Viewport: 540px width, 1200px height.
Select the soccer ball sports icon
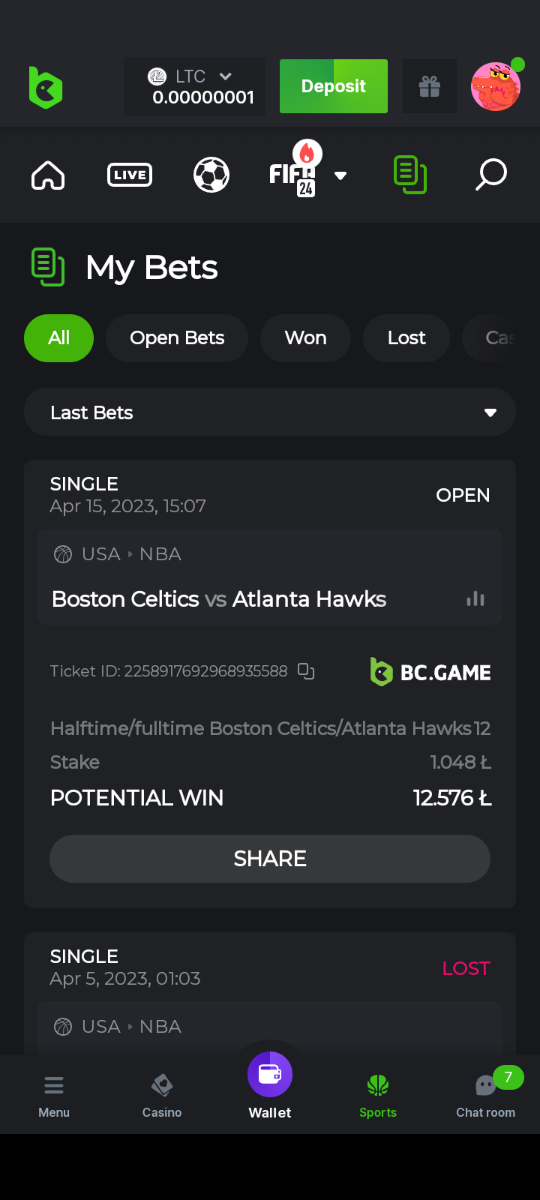coord(211,175)
